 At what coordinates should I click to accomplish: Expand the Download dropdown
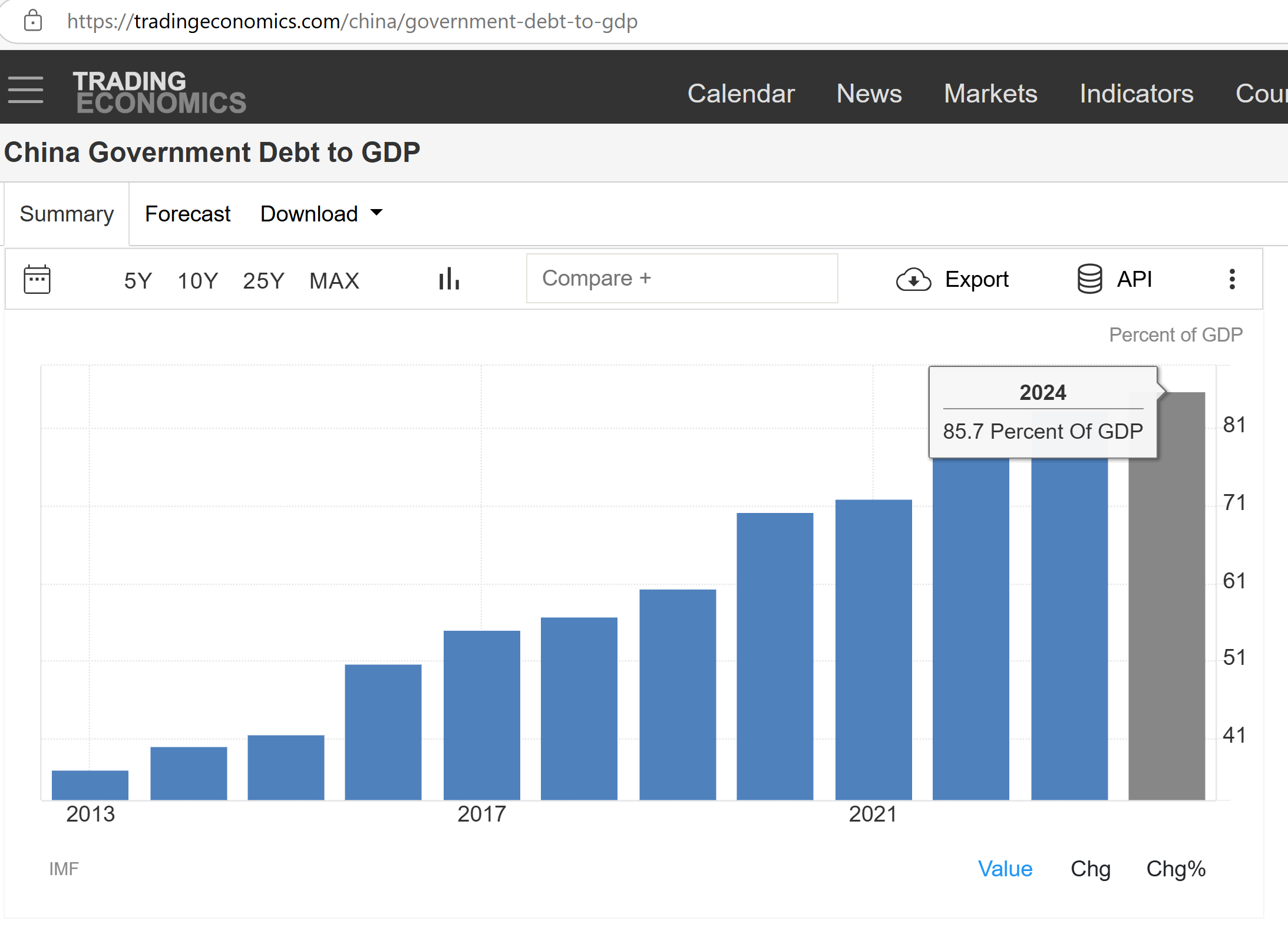tap(321, 214)
